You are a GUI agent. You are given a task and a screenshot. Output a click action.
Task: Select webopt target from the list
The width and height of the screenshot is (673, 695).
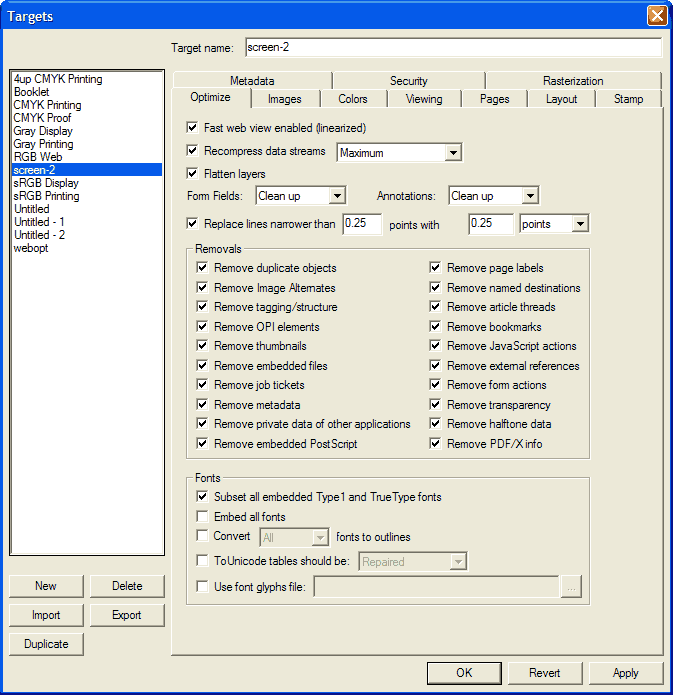coord(31,248)
